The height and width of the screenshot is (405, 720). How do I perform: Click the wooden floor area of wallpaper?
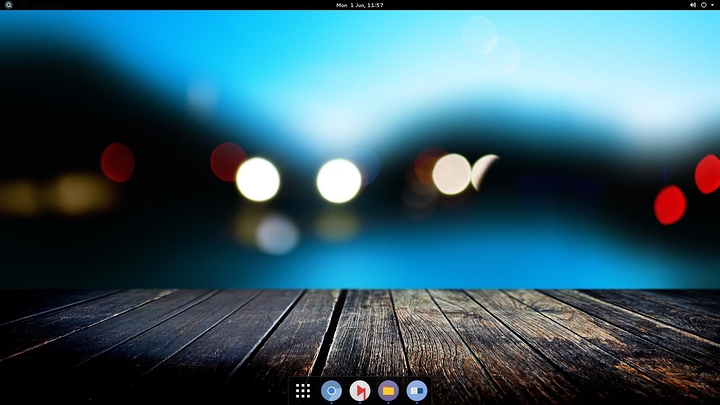(x=150, y=340)
